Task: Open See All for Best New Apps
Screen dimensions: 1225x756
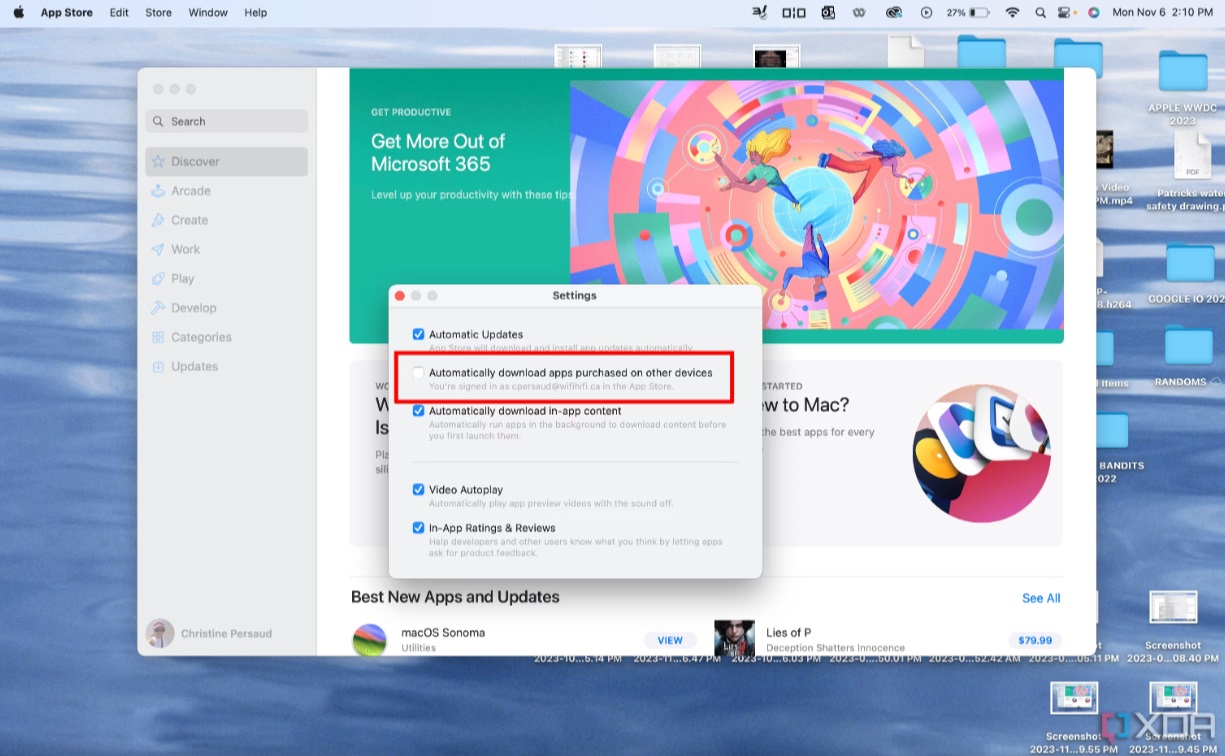Action: [1041, 597]
